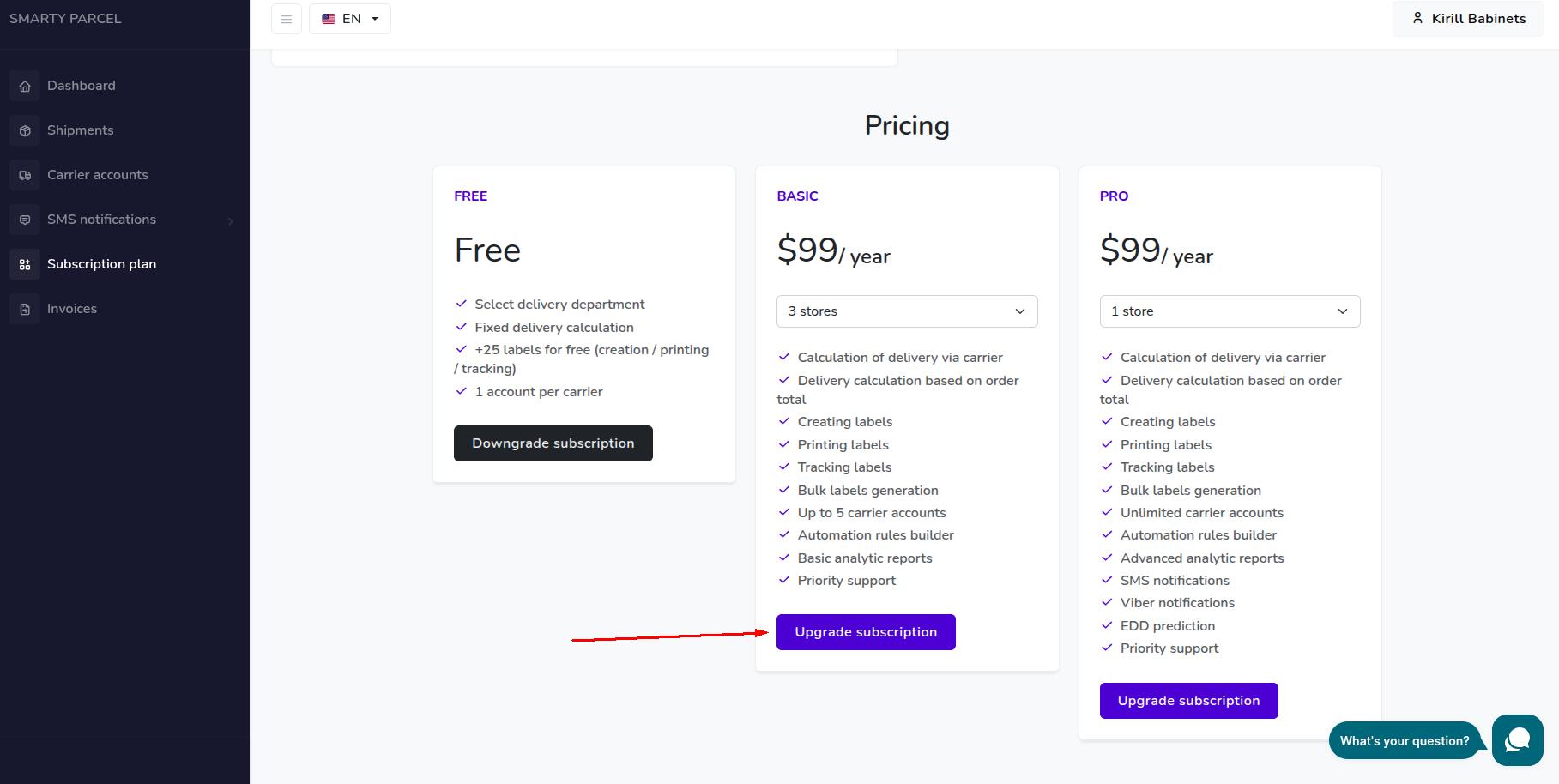Click the "What's your question?" chat prompt
The height and width of the screenshot is (784, 1559).
point(1404,741)
